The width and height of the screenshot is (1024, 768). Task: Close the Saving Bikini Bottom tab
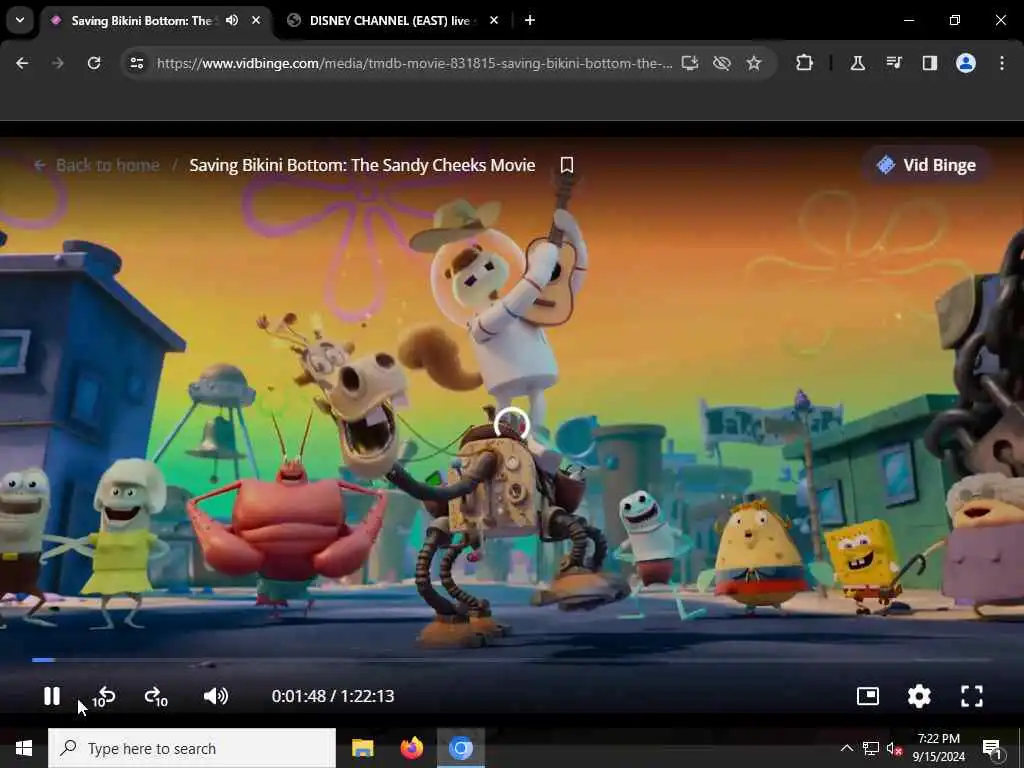click(256, 20)
